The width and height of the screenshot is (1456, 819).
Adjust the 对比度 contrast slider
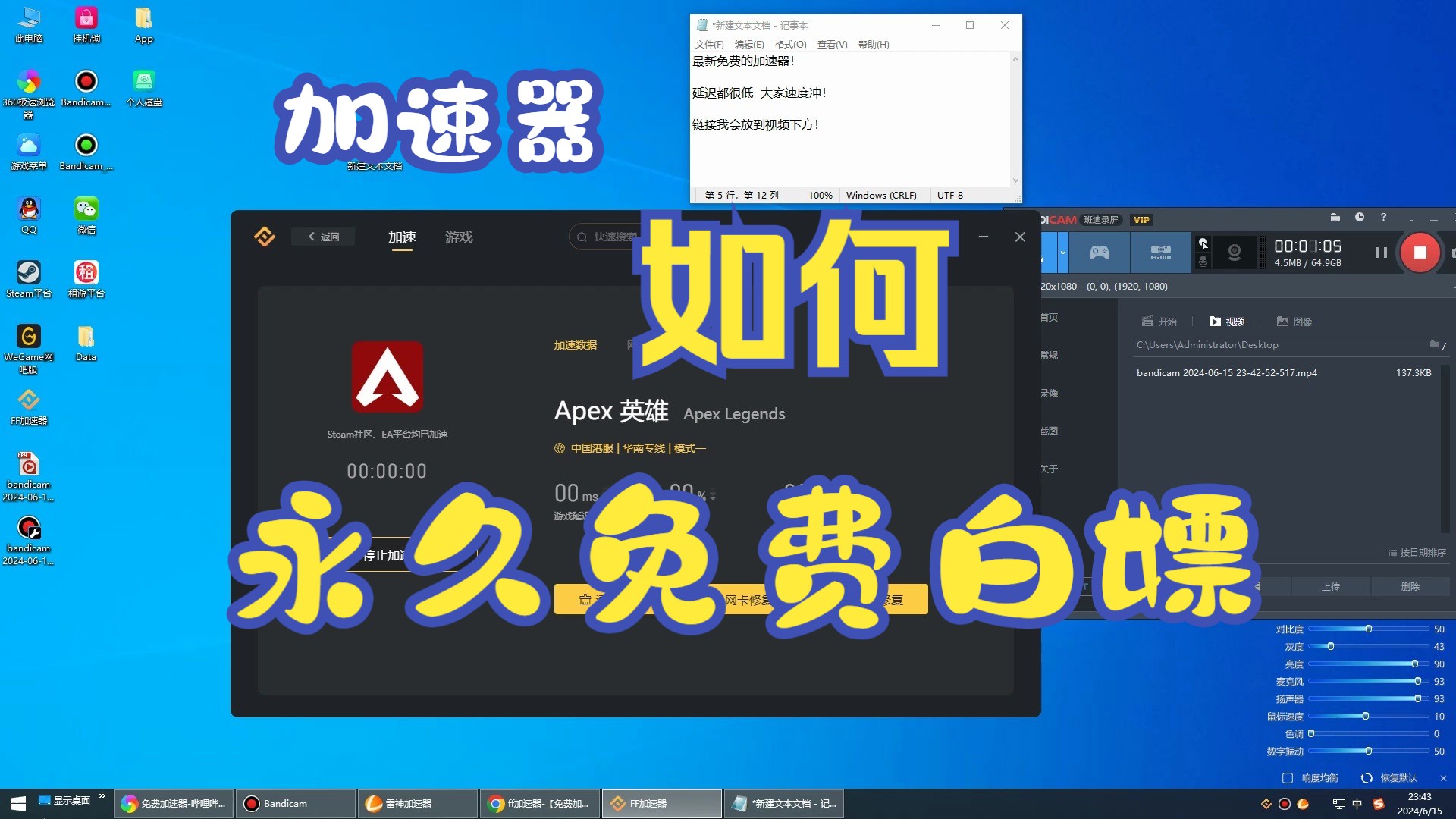click(x=1369, y=629)
